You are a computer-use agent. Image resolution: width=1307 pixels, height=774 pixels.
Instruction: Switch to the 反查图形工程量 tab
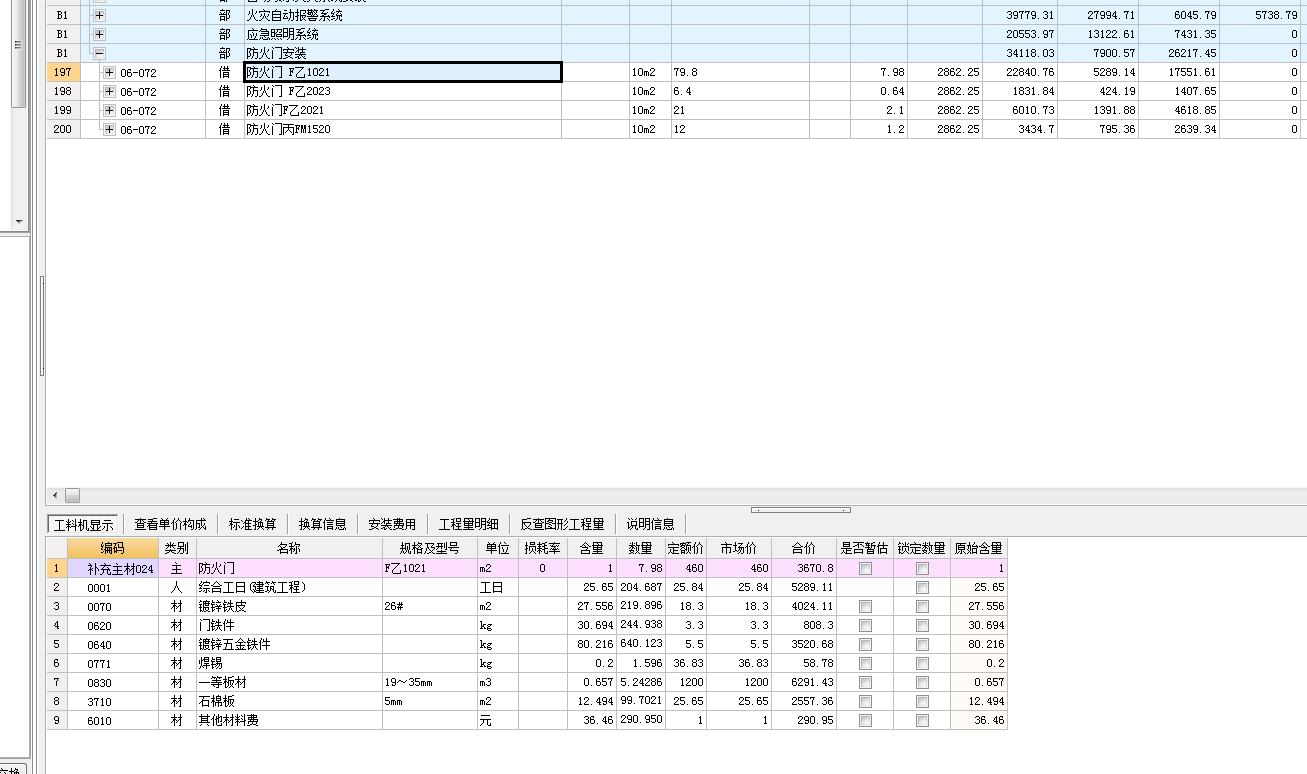[562, 524]
